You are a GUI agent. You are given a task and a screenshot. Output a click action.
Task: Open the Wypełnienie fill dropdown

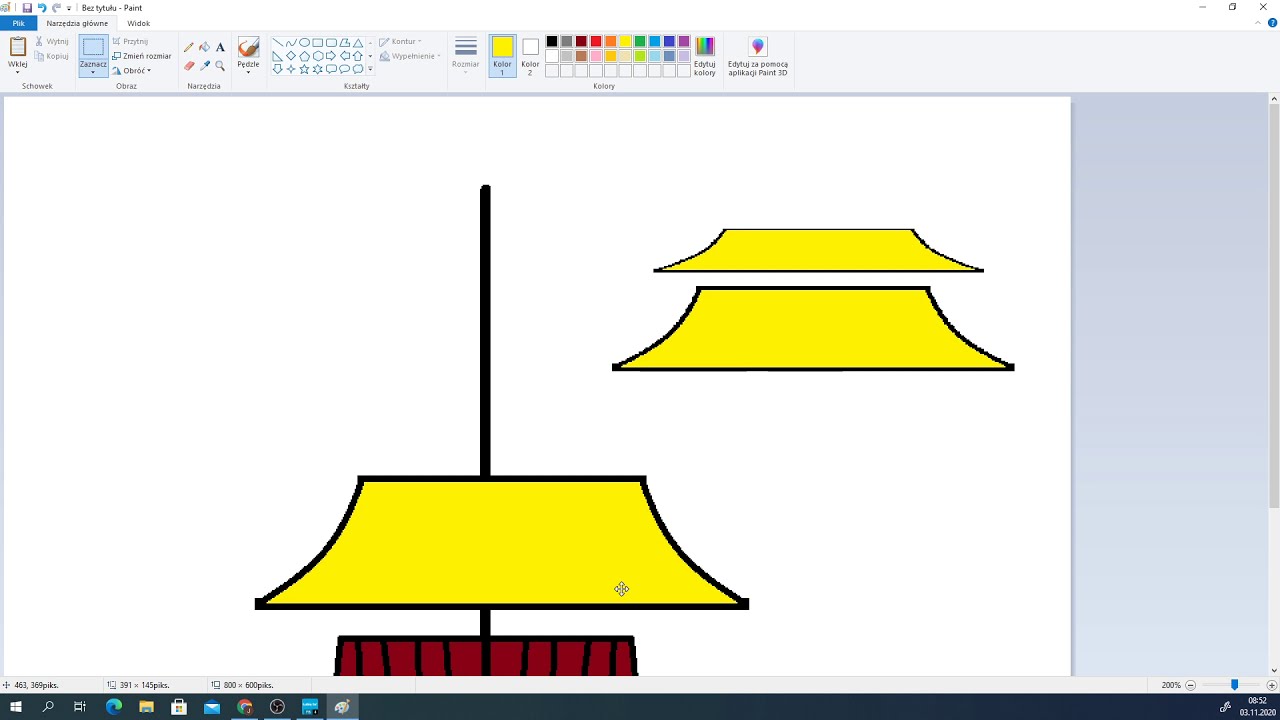(409, 56)
